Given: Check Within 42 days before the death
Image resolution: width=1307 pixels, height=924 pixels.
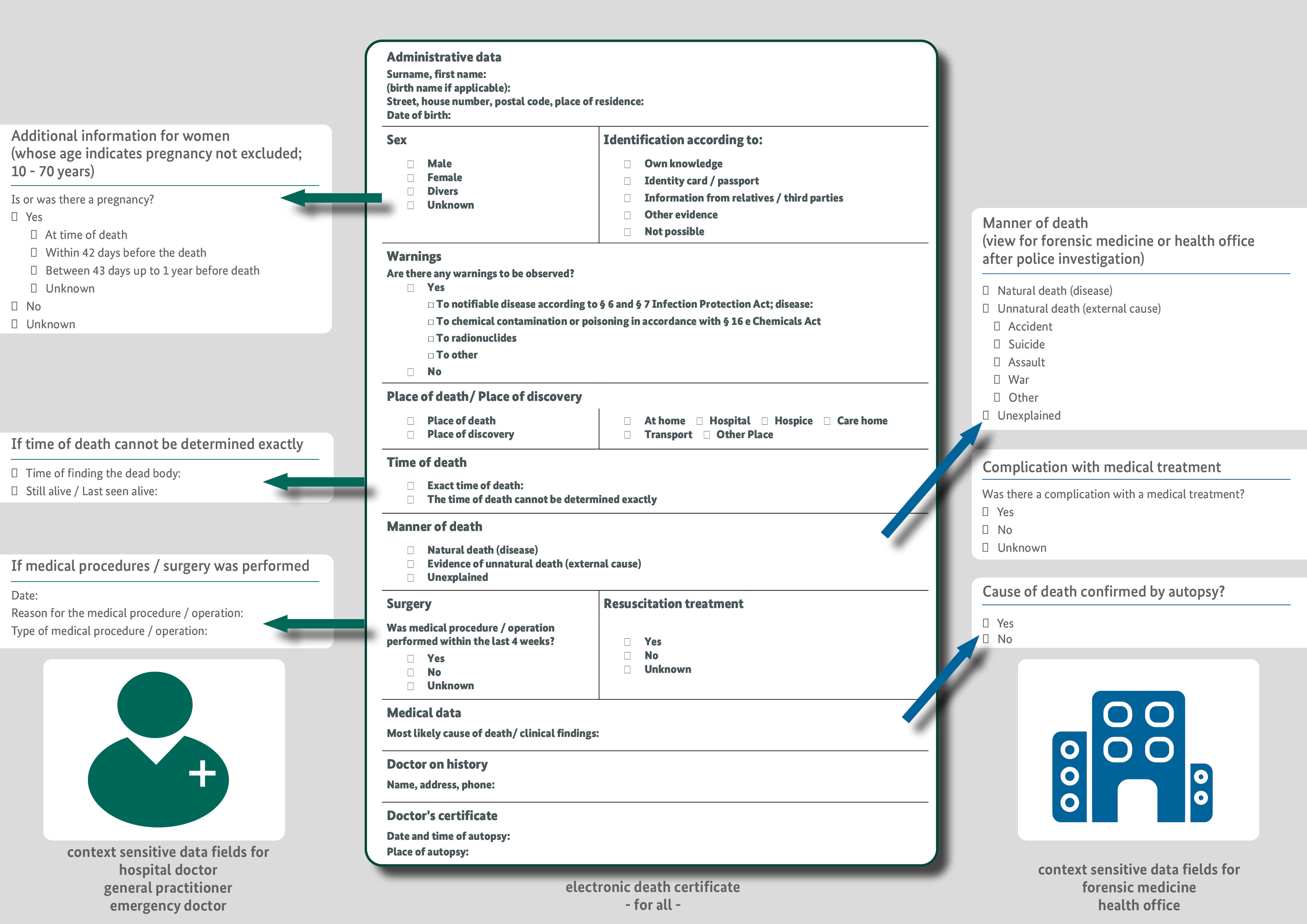Looking at the screenshot, I should click(34, 253).
